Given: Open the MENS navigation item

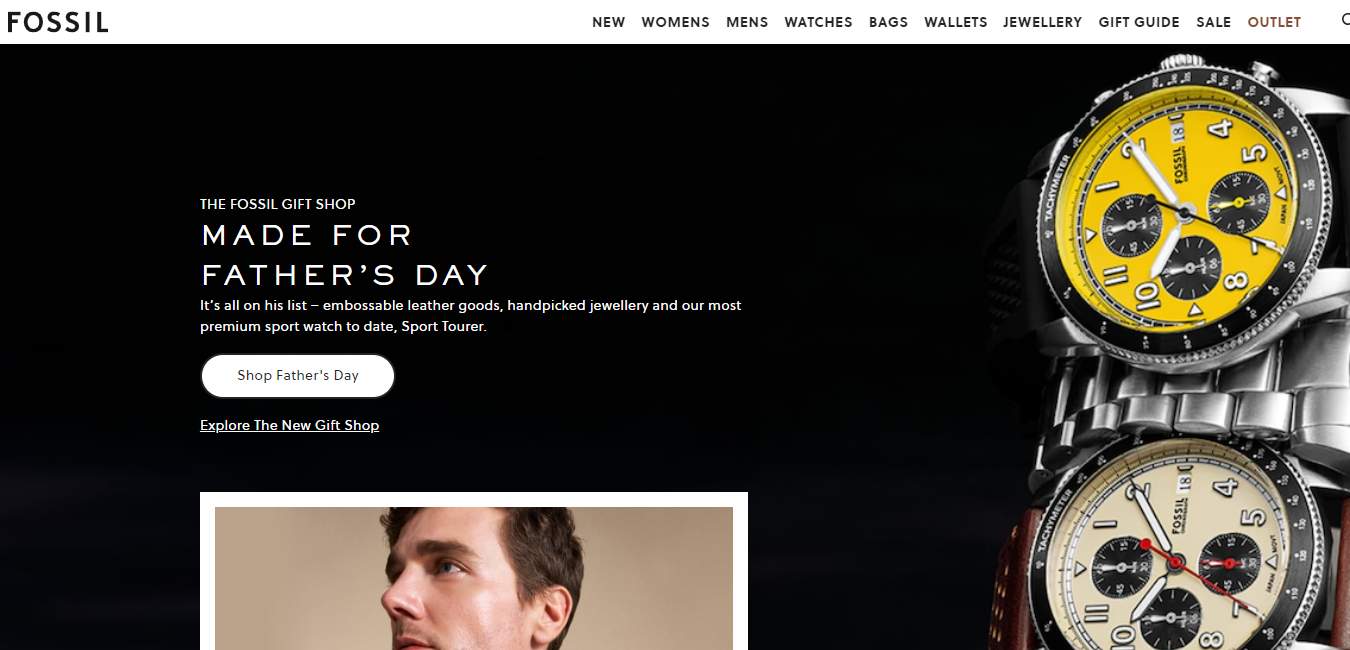Looking at the screenshot, I should click(747, 22).
